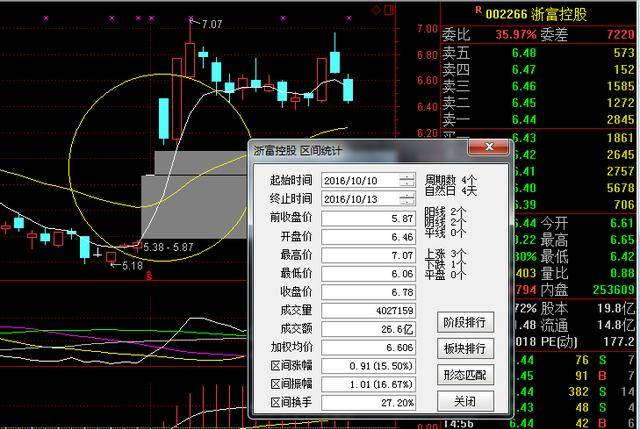The width and height of the screenshot is (640, 429).
Task: Click the 内盘 value 253609
Action: tap(613, 289)
